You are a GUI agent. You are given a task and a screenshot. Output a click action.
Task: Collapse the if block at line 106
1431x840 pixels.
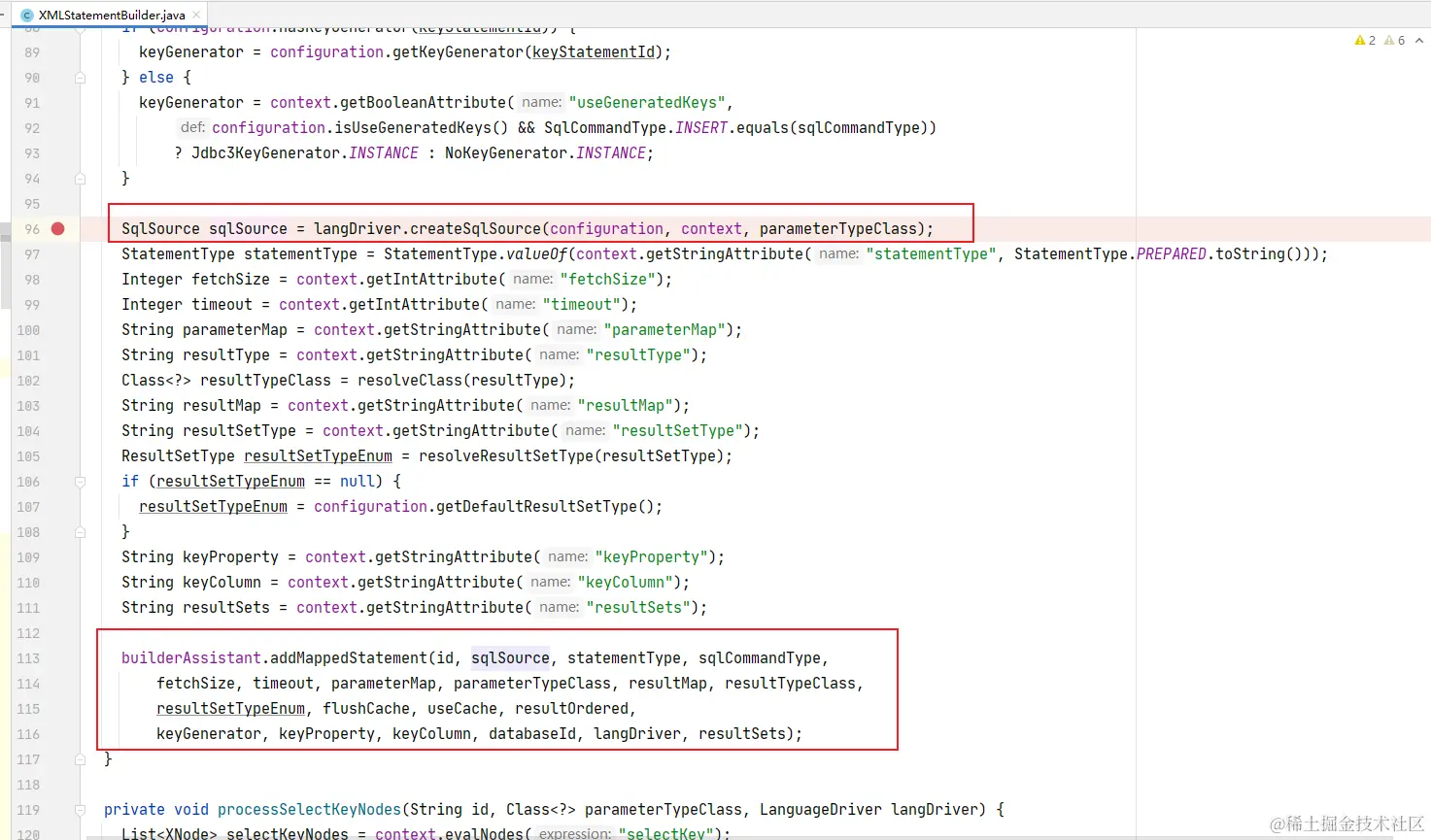tap(81, 482)
